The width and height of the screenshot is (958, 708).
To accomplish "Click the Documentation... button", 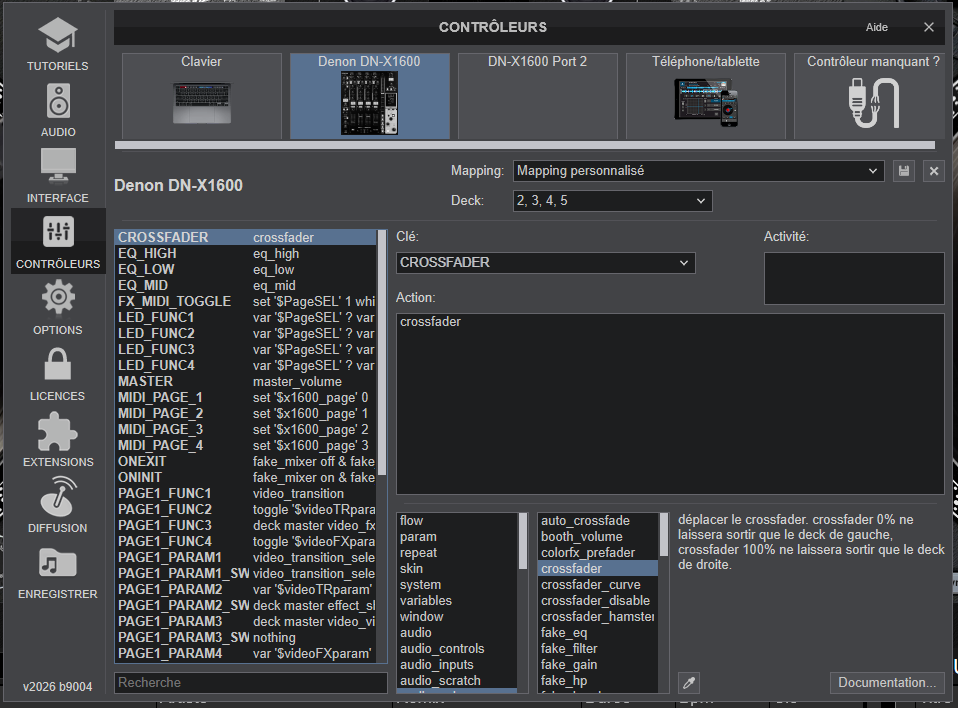I will 887,683.
